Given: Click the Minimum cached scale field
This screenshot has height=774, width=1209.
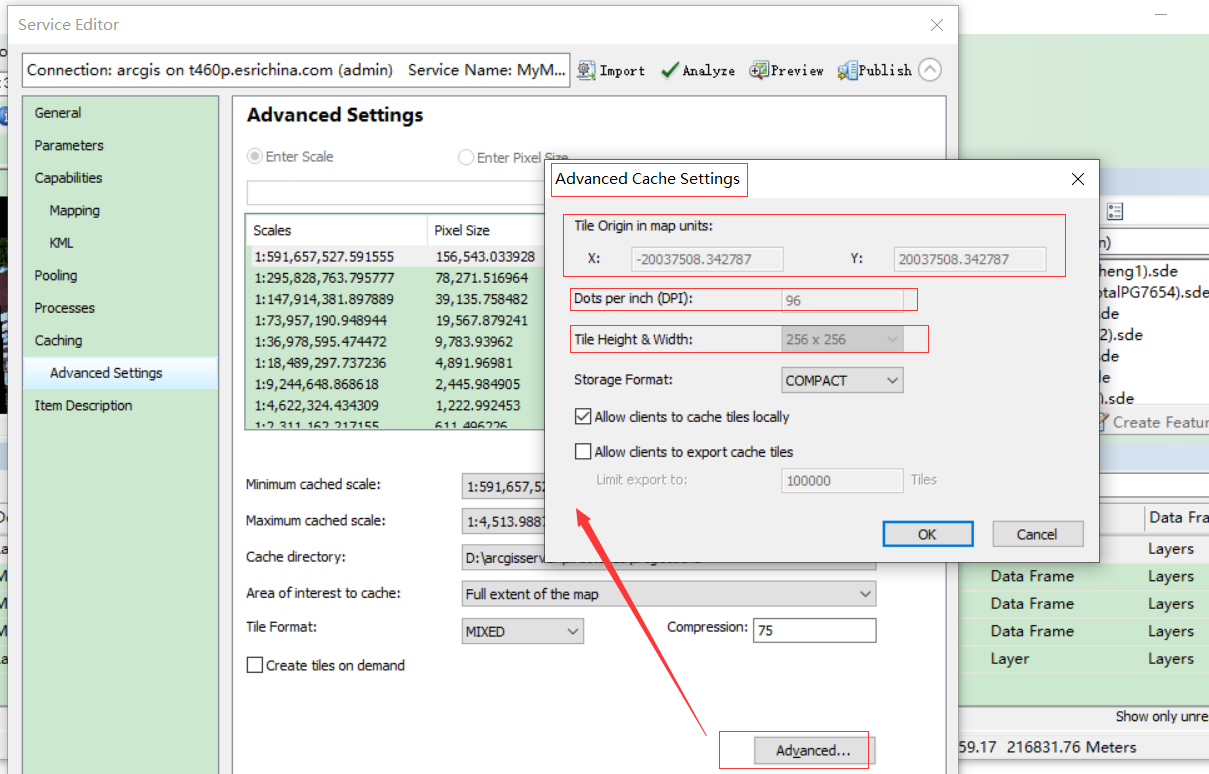Looking at the screenshot, I should click(504, 486).
